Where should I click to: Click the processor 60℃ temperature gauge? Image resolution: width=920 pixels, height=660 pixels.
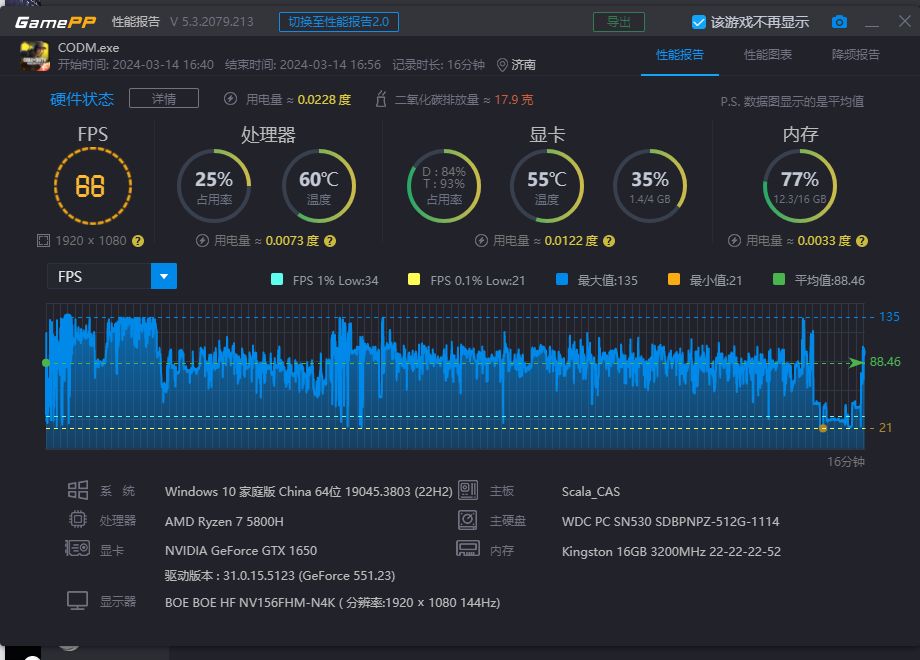point(319,186)
